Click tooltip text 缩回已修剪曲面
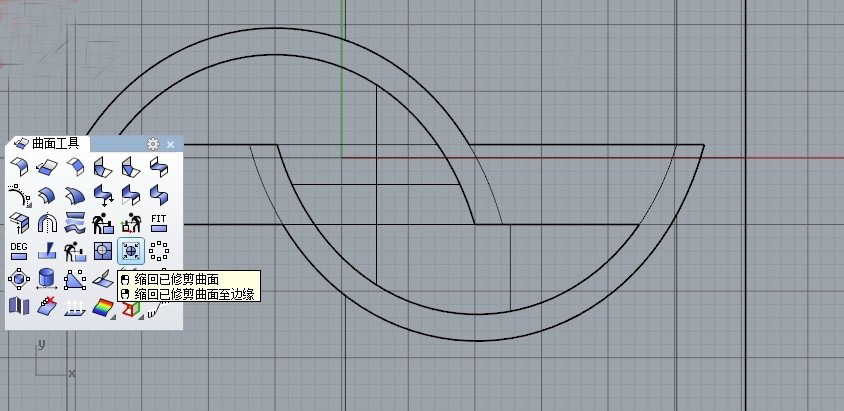The width and height of the screenshot is (844, 411). [x=177, y=279]
